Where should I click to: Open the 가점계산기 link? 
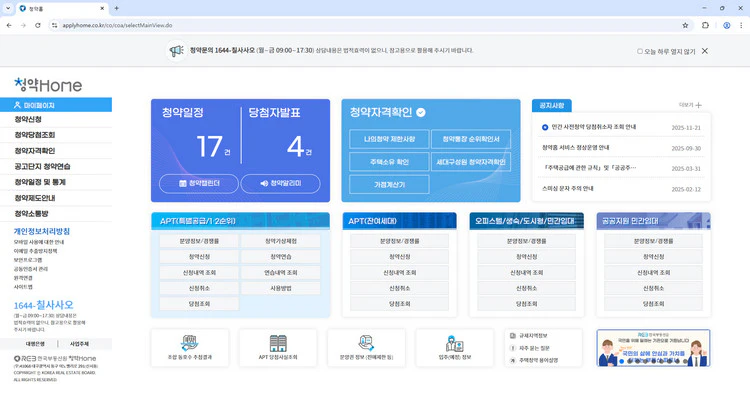(389, 185)
